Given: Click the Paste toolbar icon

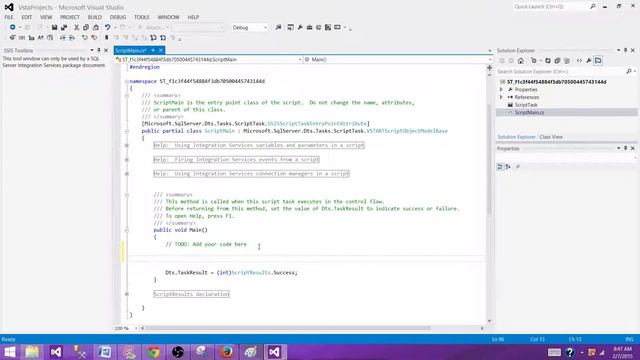Looking at the screenshot, I should pyautogui.click(x=96, y=27).
